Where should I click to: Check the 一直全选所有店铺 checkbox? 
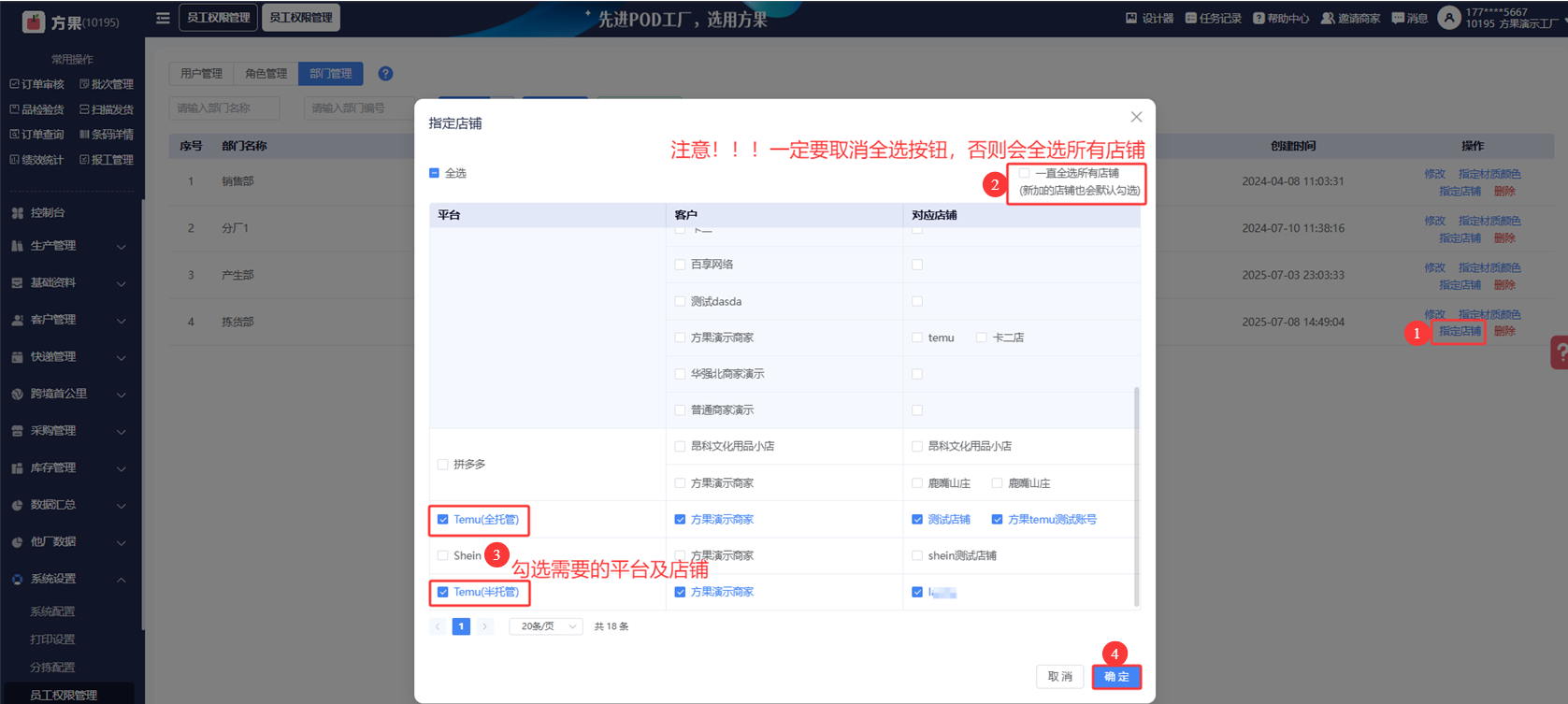coord(1025,173)
